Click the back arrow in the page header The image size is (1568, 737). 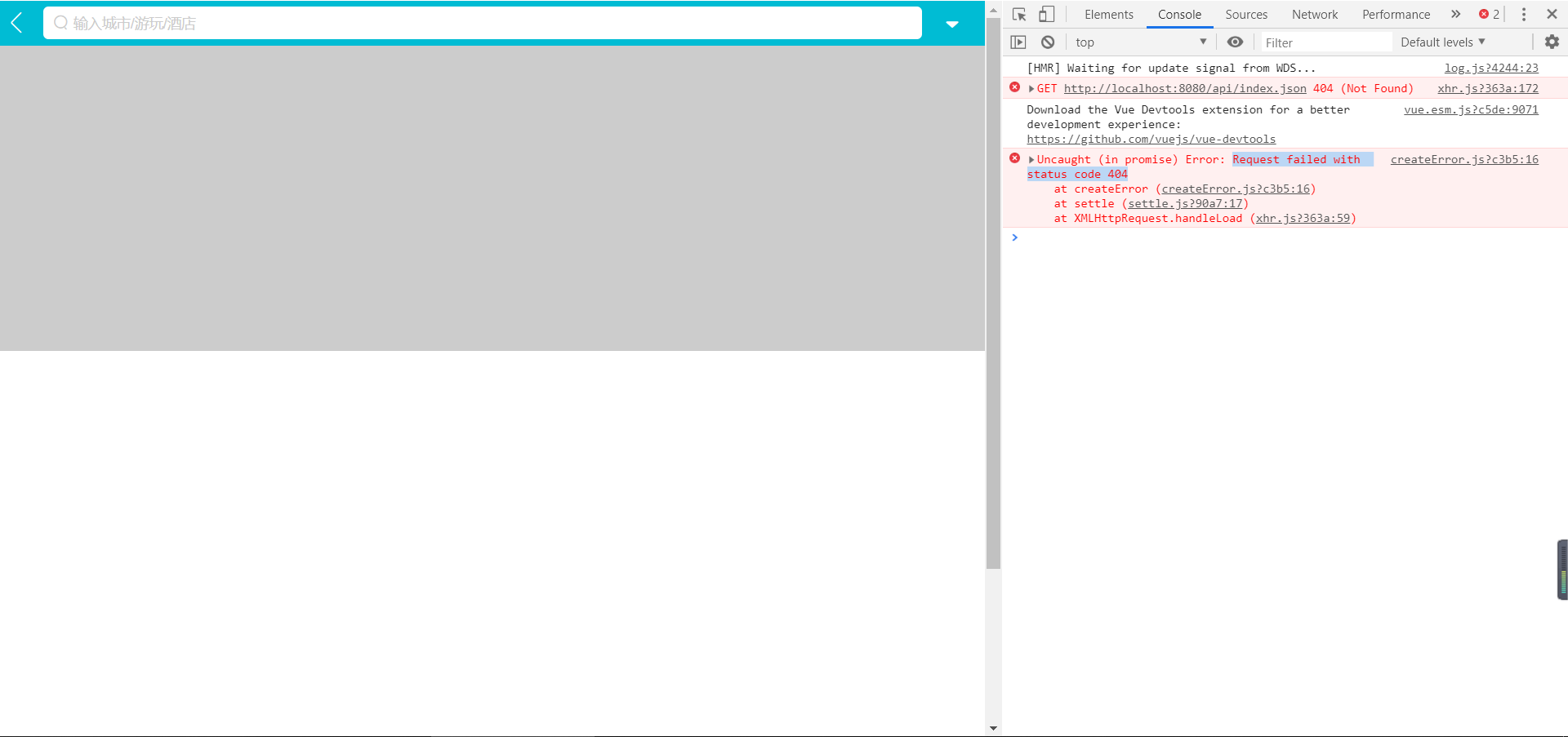16,23
